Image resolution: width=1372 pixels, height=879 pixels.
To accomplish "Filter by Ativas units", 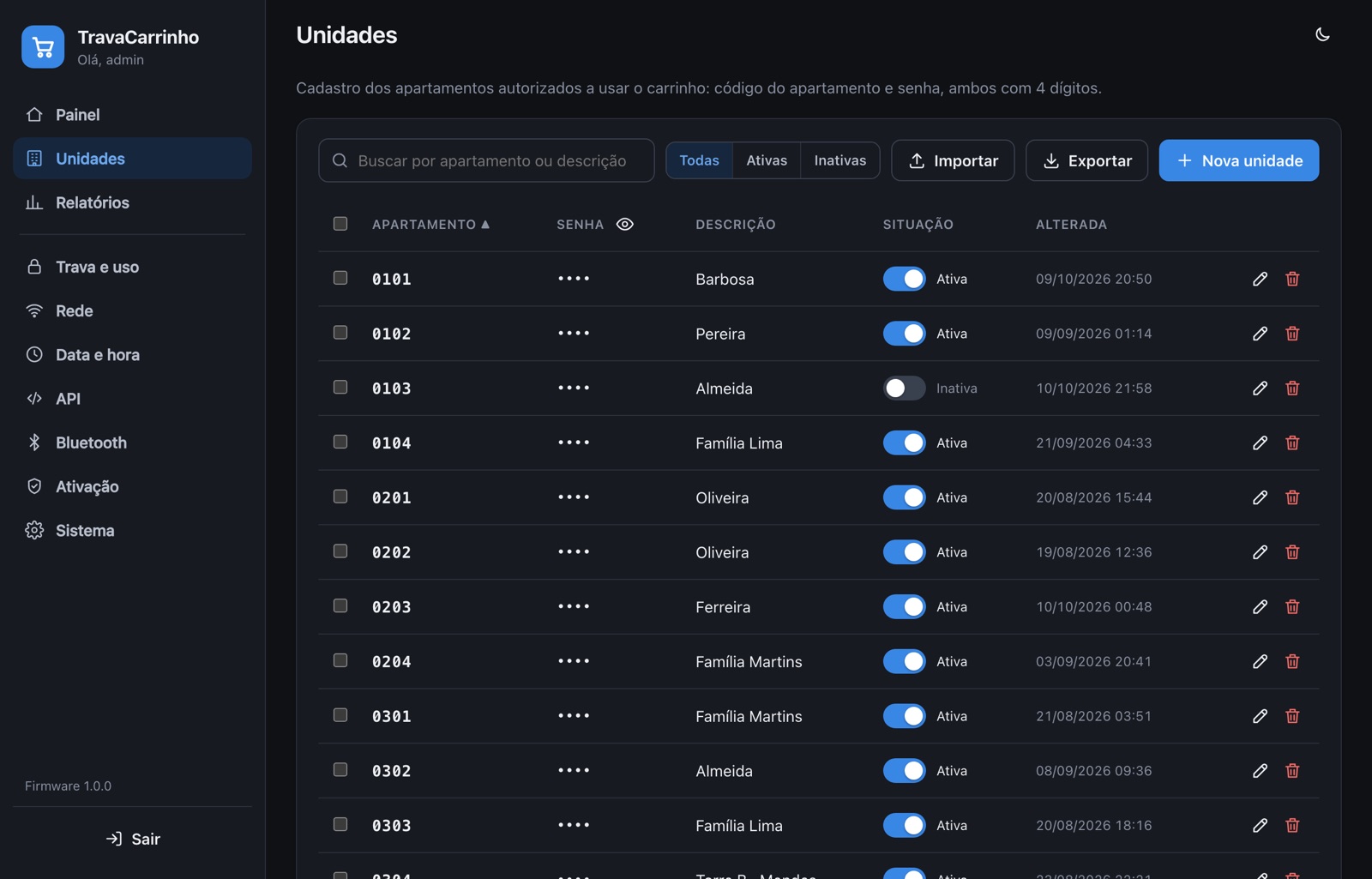I will [767, 160].
